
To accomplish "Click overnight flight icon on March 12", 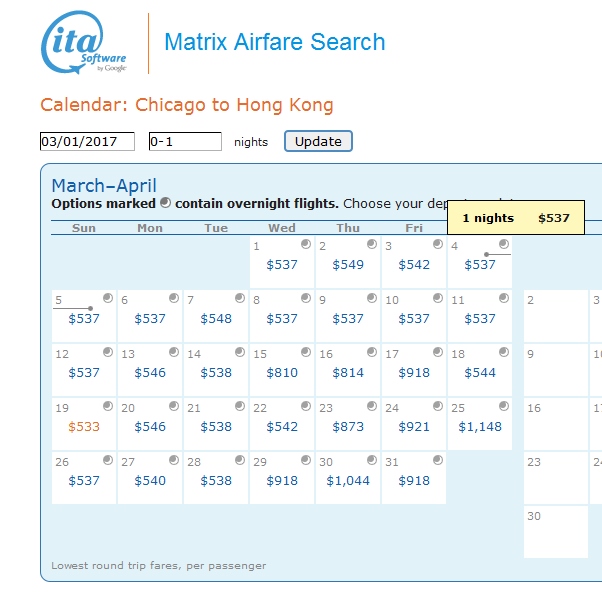I will click(x=107, y=352).
